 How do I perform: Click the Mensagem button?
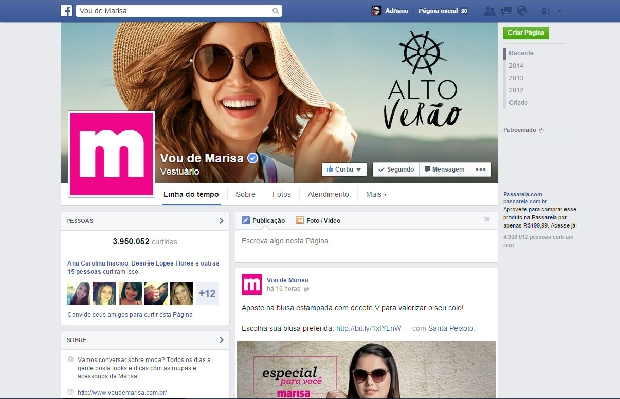click(x=444, y=169)
